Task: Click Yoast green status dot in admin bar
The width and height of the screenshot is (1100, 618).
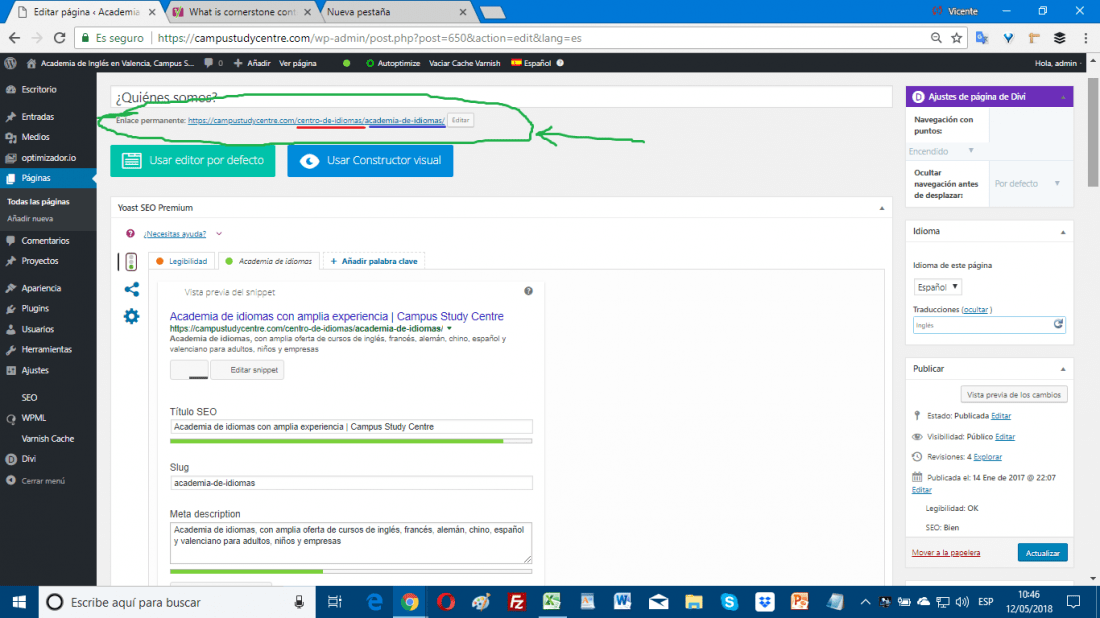Action: point(347,63)
